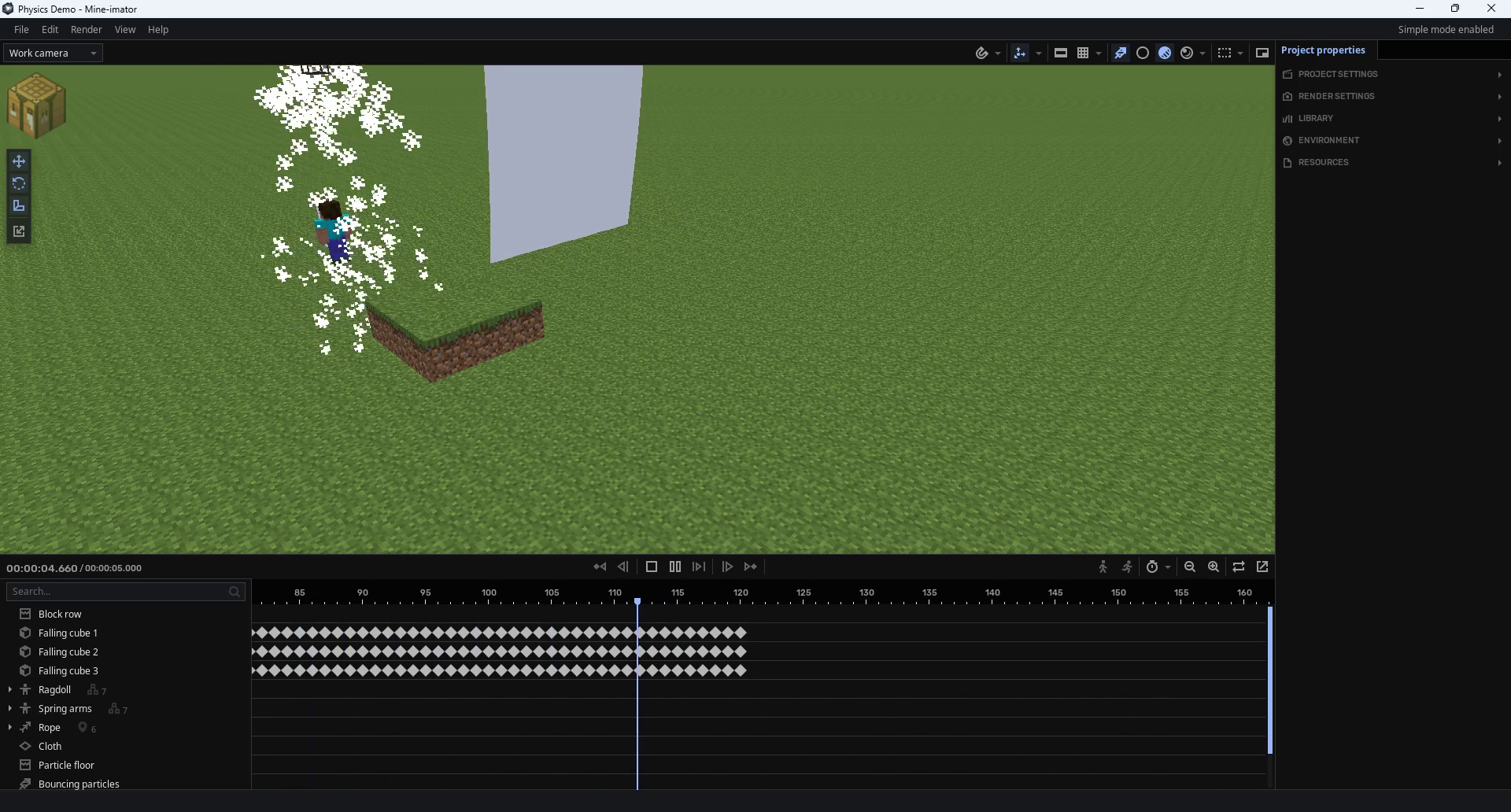Viewport: 1511px width, 812px height.
Task: Step back one frame
Action: point(623,567)
